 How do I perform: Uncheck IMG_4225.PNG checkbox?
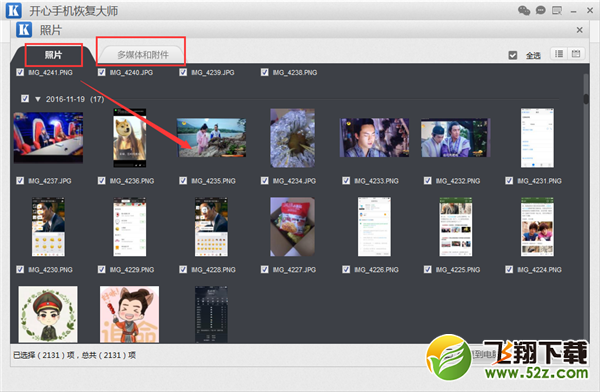tap(427, 270)
